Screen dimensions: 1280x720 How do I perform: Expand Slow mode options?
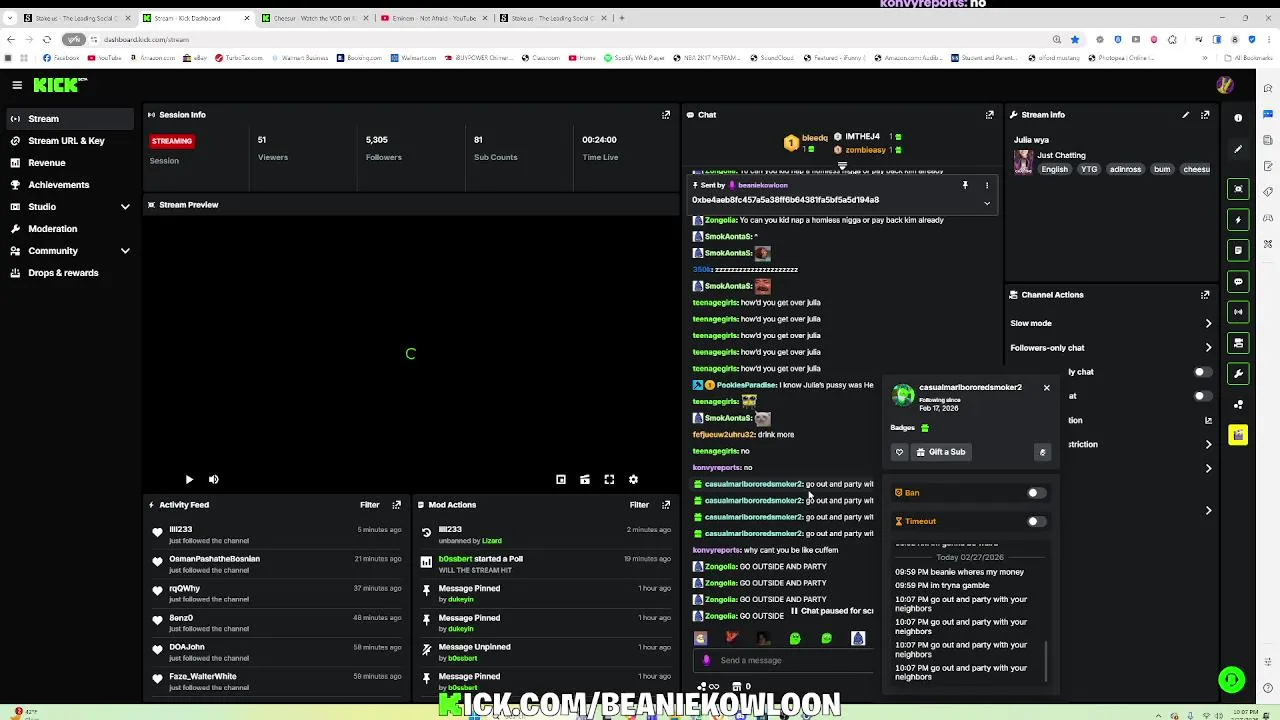[1208, 323]
